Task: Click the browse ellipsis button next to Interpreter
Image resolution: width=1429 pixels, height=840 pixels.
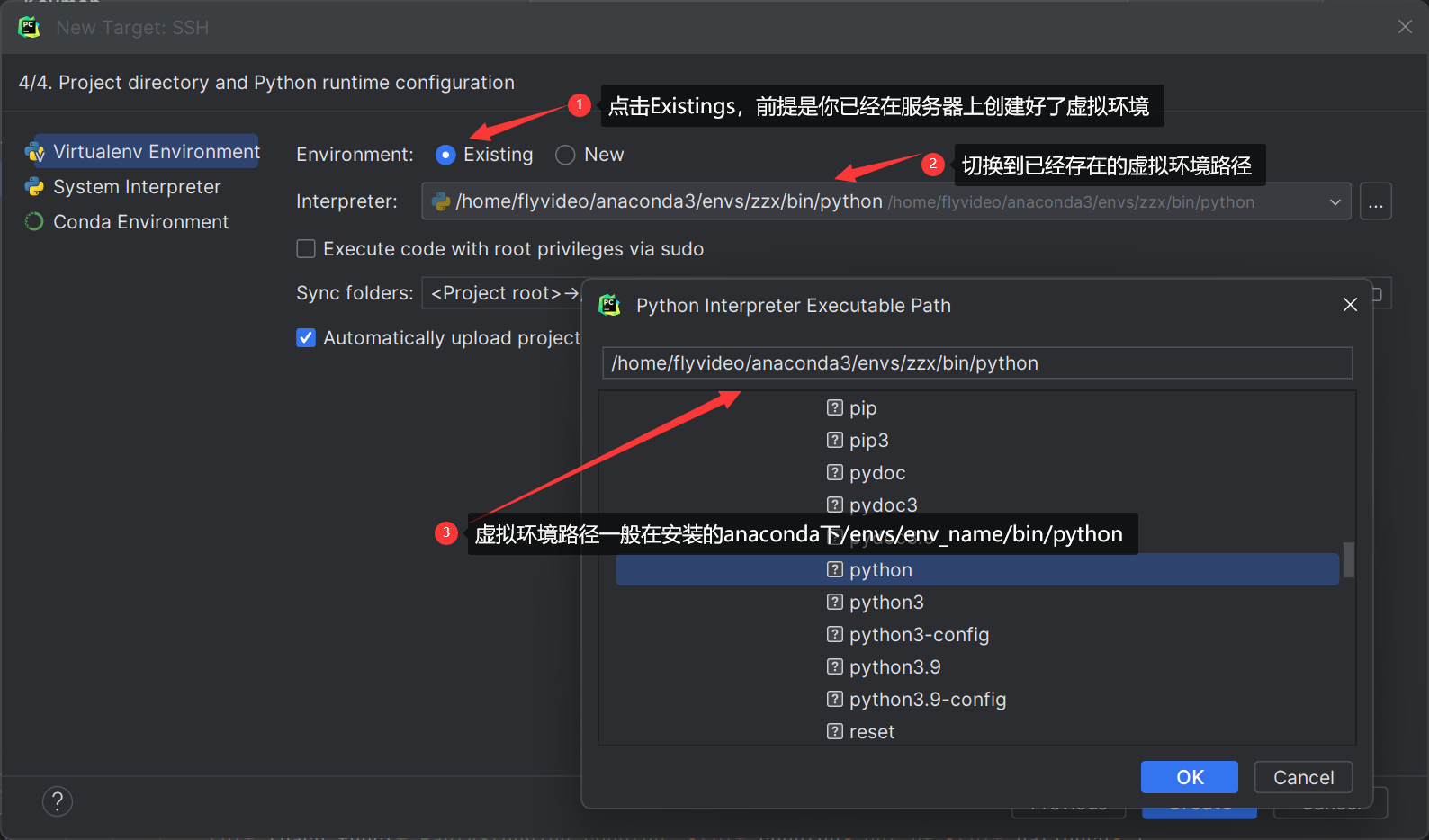Action: click(x=1376, y=201)
